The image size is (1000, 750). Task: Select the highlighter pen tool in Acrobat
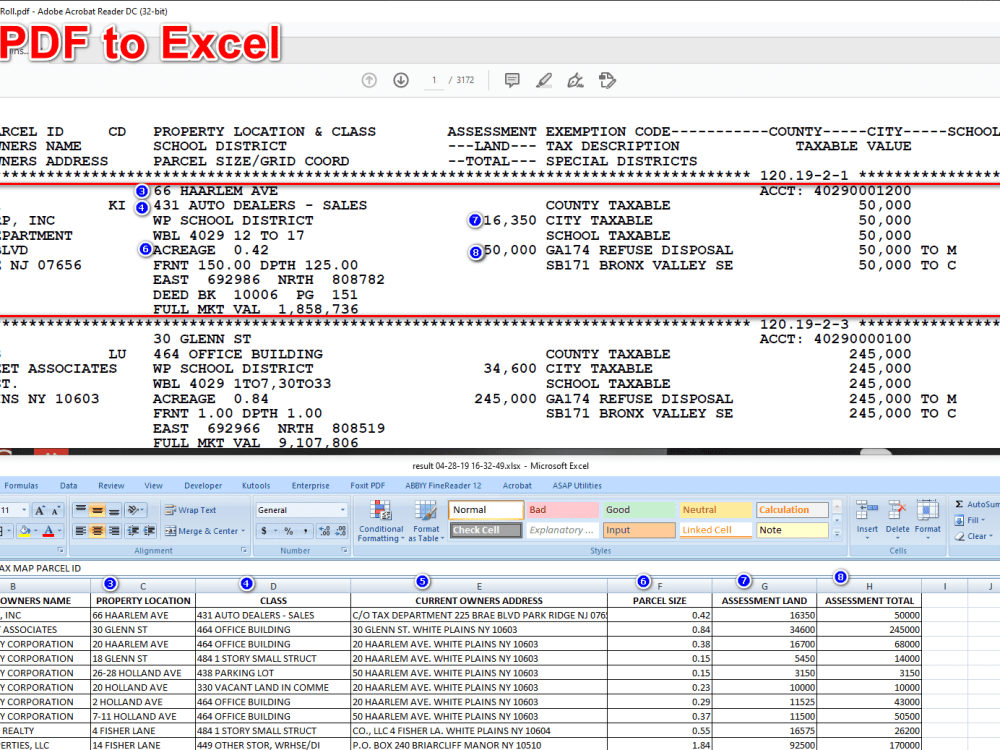click(x=544, y=80)
